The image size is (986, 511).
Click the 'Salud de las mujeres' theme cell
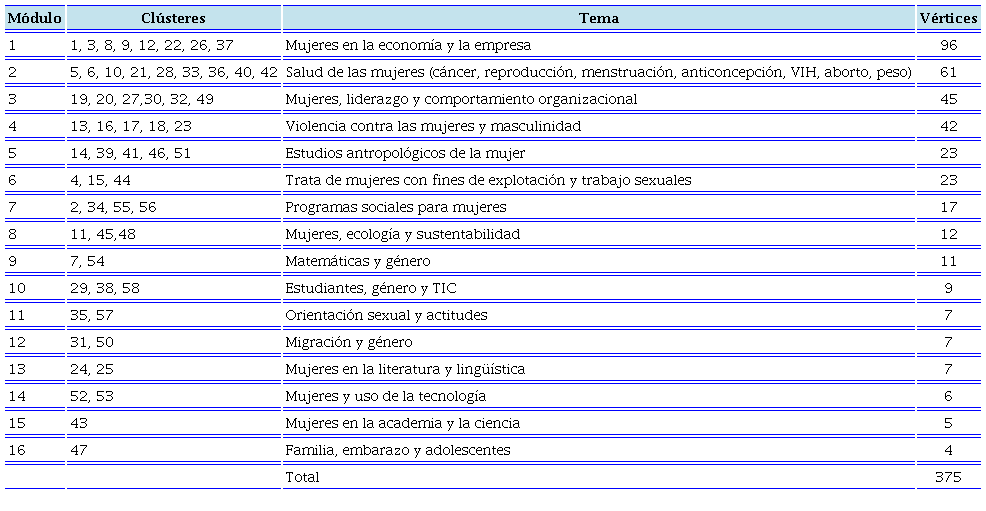598,72
